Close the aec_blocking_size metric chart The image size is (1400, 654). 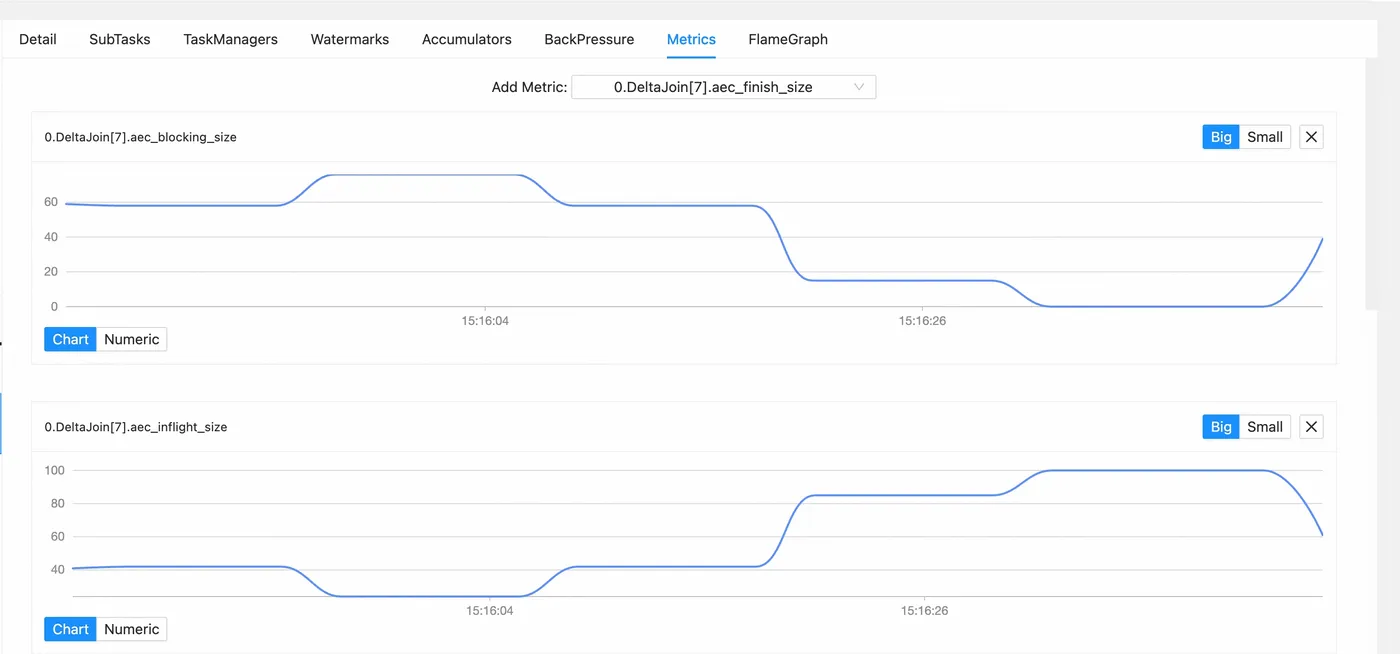[x=1311, y=137]
